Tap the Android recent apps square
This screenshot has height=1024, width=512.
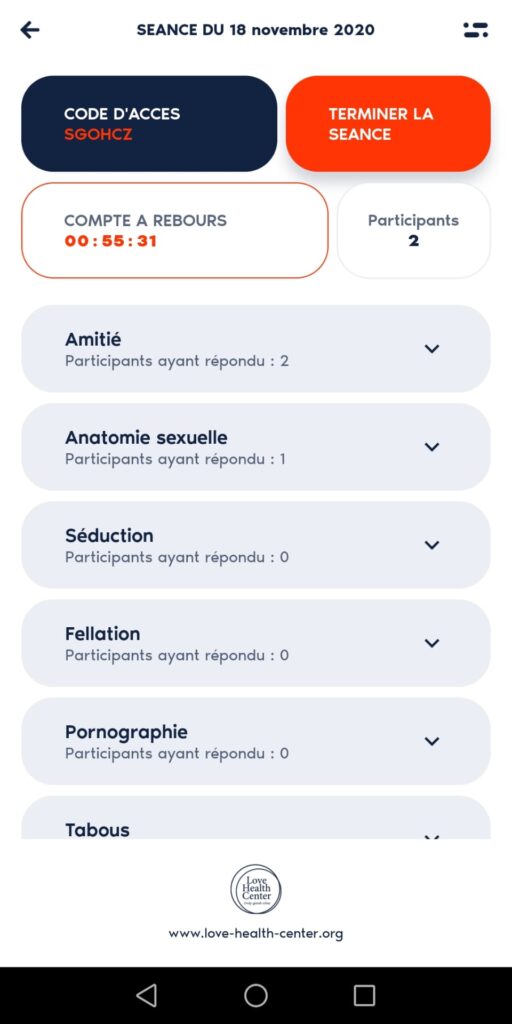tap(364, 995)
